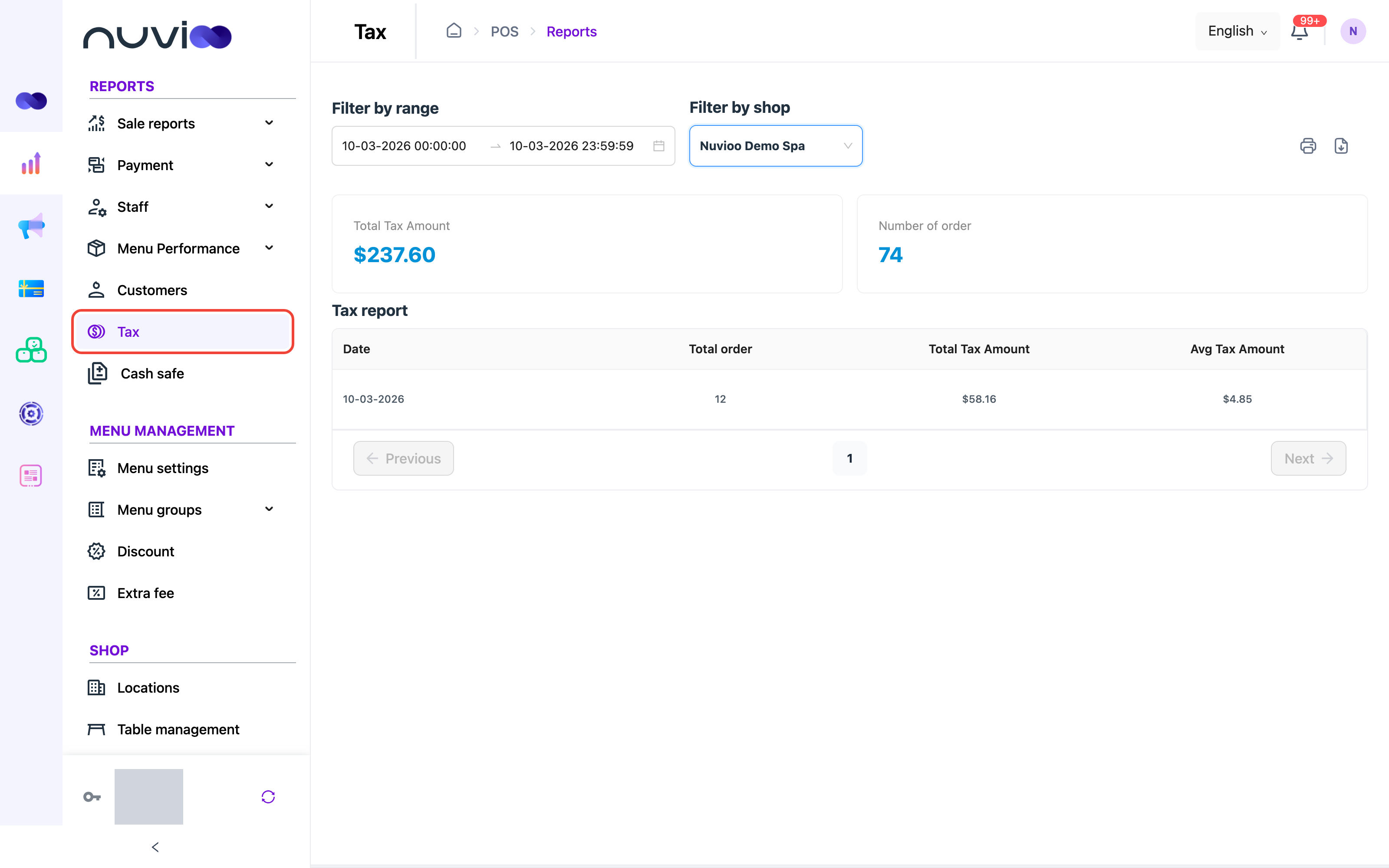This screenshot has width=1389, height=868.
Task: Click the Previous page button
Action: (404, 458)
